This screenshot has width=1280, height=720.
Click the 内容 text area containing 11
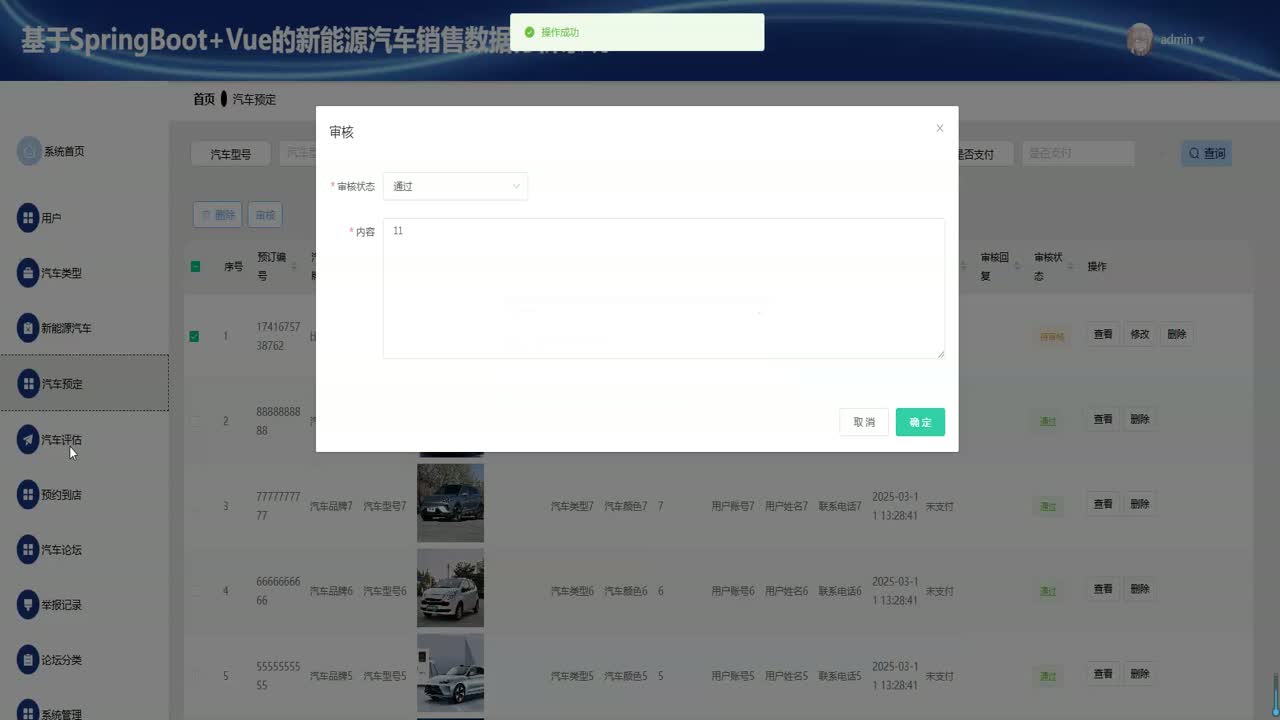664,288
